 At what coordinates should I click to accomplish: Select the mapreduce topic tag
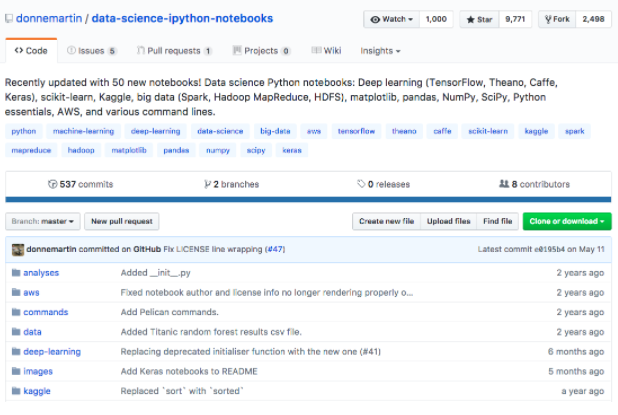tap(31, 150)
